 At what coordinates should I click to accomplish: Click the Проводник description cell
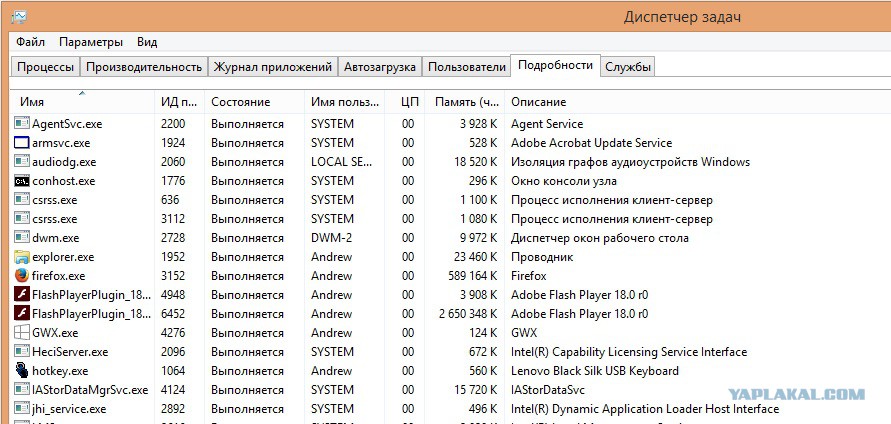542,257
